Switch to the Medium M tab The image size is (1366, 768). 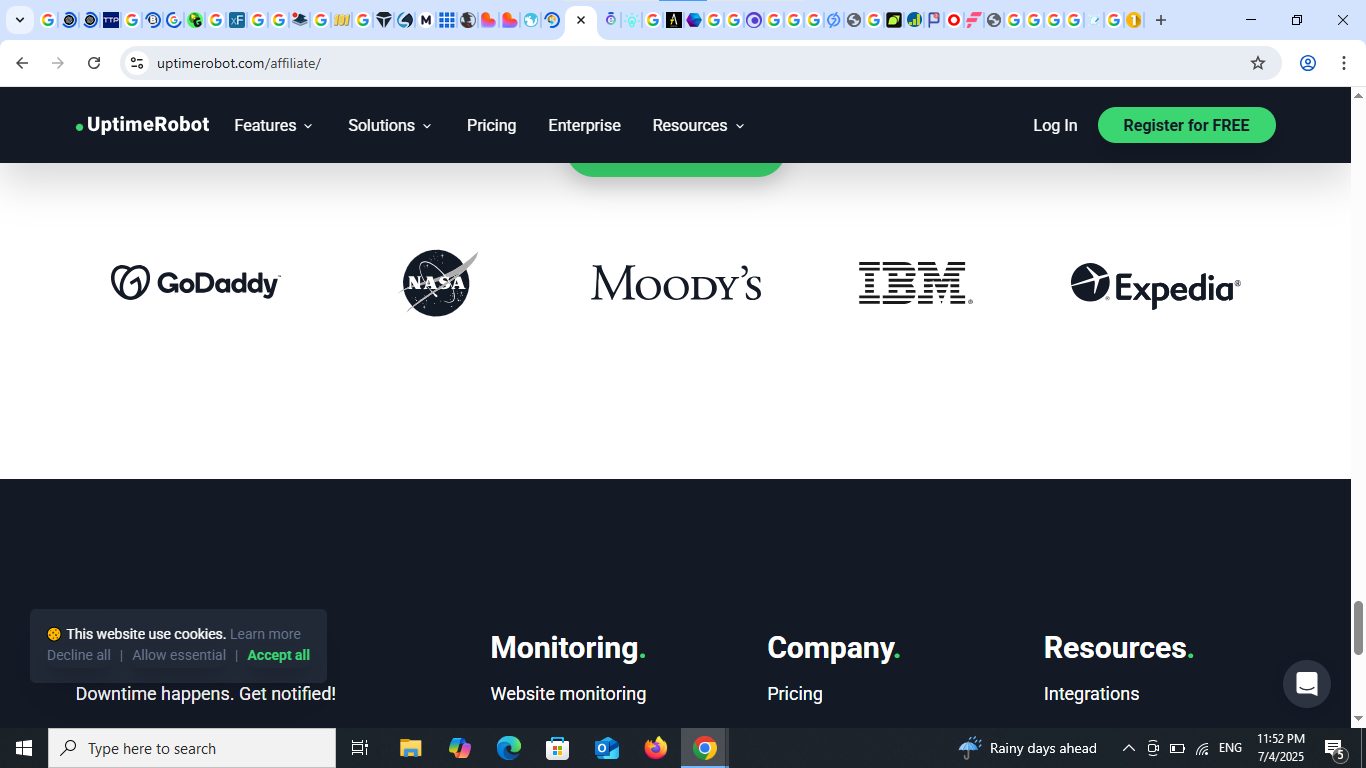pyautogui.click(x=426, y=20)
